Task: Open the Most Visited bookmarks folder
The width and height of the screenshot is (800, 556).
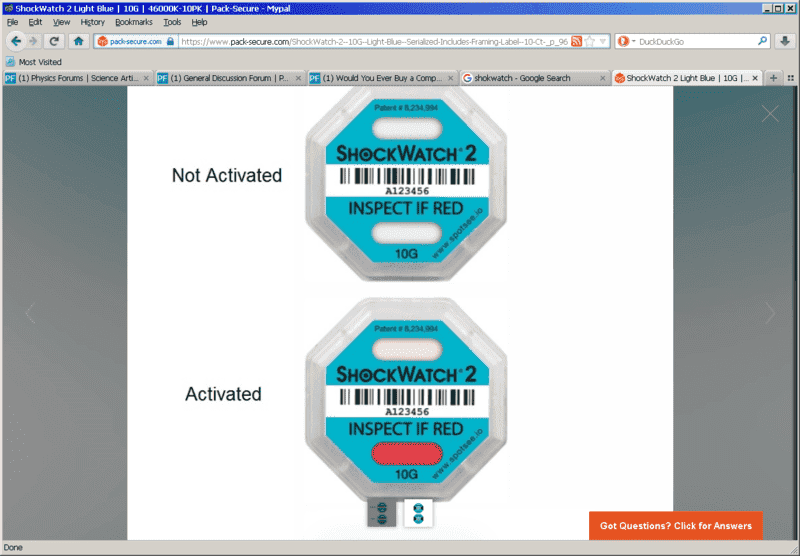Action: [x=34, y=62]
